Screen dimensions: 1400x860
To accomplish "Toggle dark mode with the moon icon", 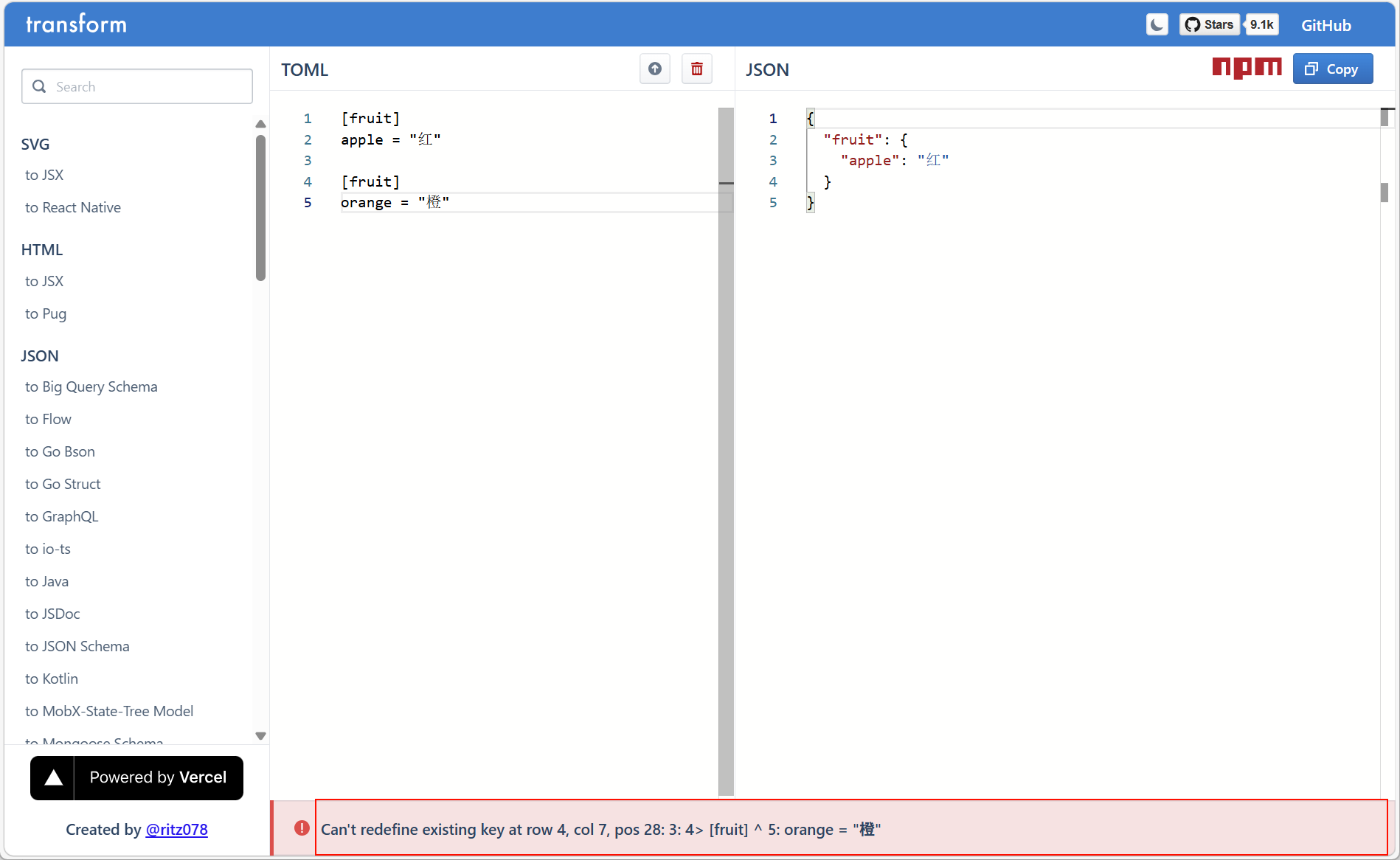I will [1157, 25].
